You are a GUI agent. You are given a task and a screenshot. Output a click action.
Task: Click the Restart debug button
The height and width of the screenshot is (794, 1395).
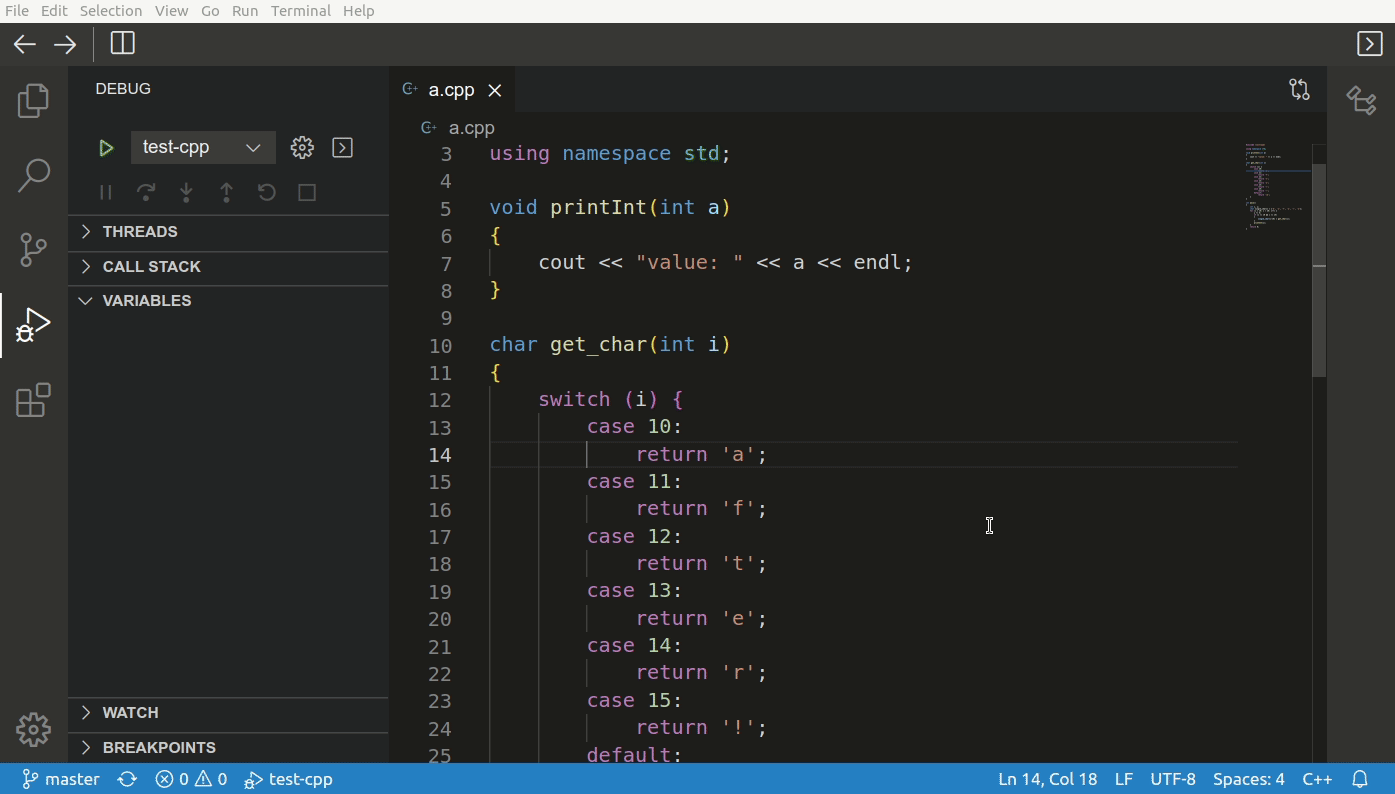[x=266, y=192]
